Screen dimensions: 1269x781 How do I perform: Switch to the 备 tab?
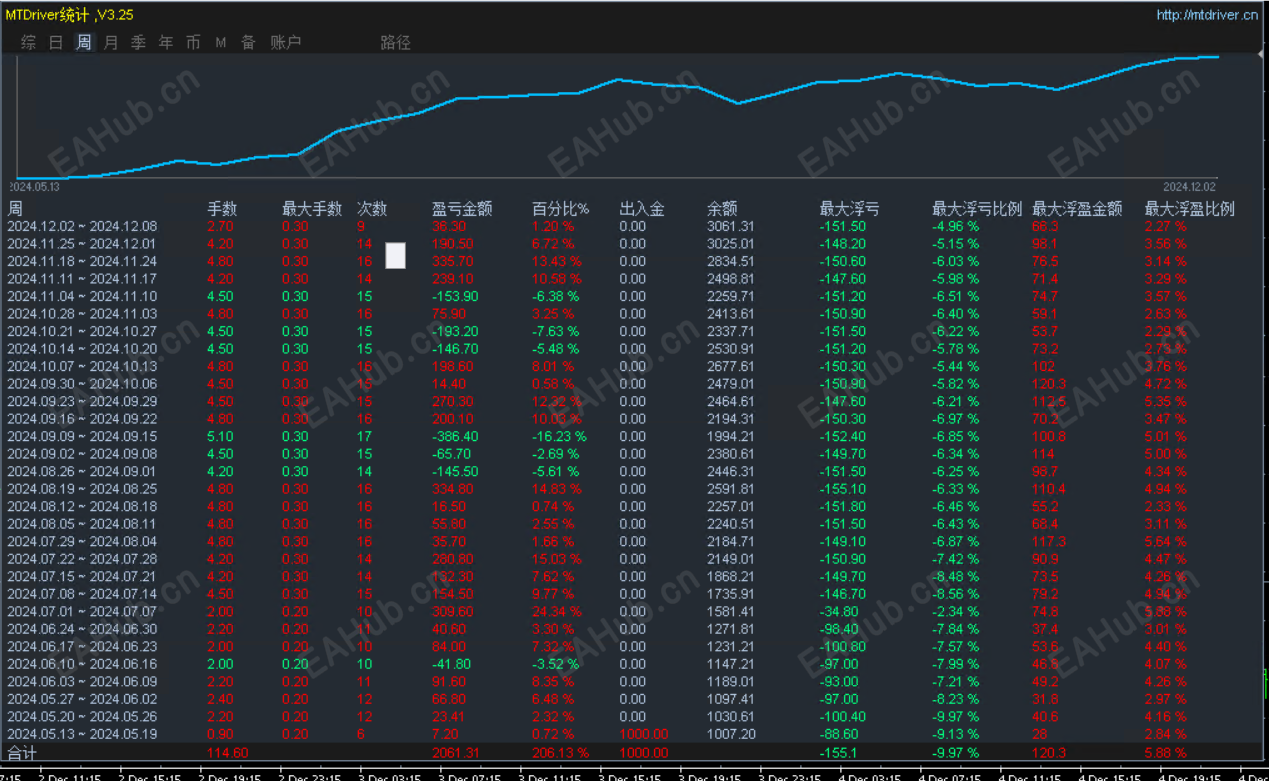[x=248, y=42]
